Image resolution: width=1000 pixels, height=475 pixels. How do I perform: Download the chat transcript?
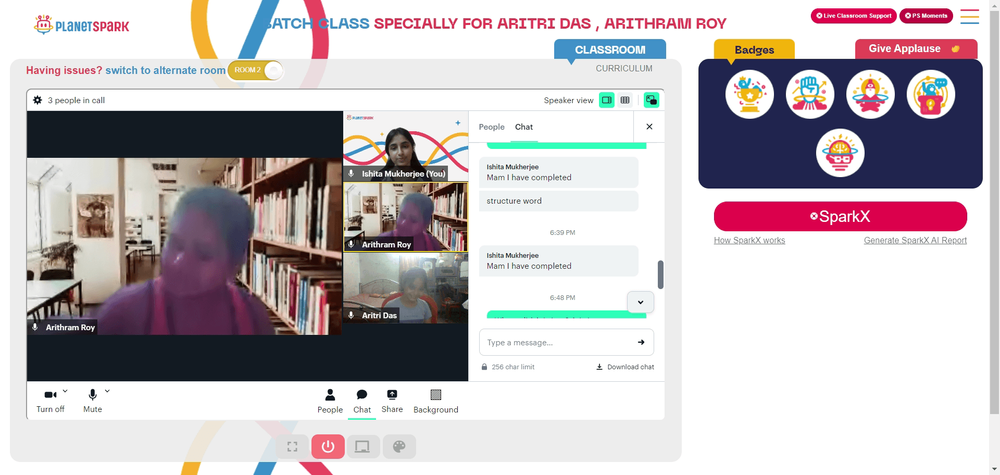[625, 367]
